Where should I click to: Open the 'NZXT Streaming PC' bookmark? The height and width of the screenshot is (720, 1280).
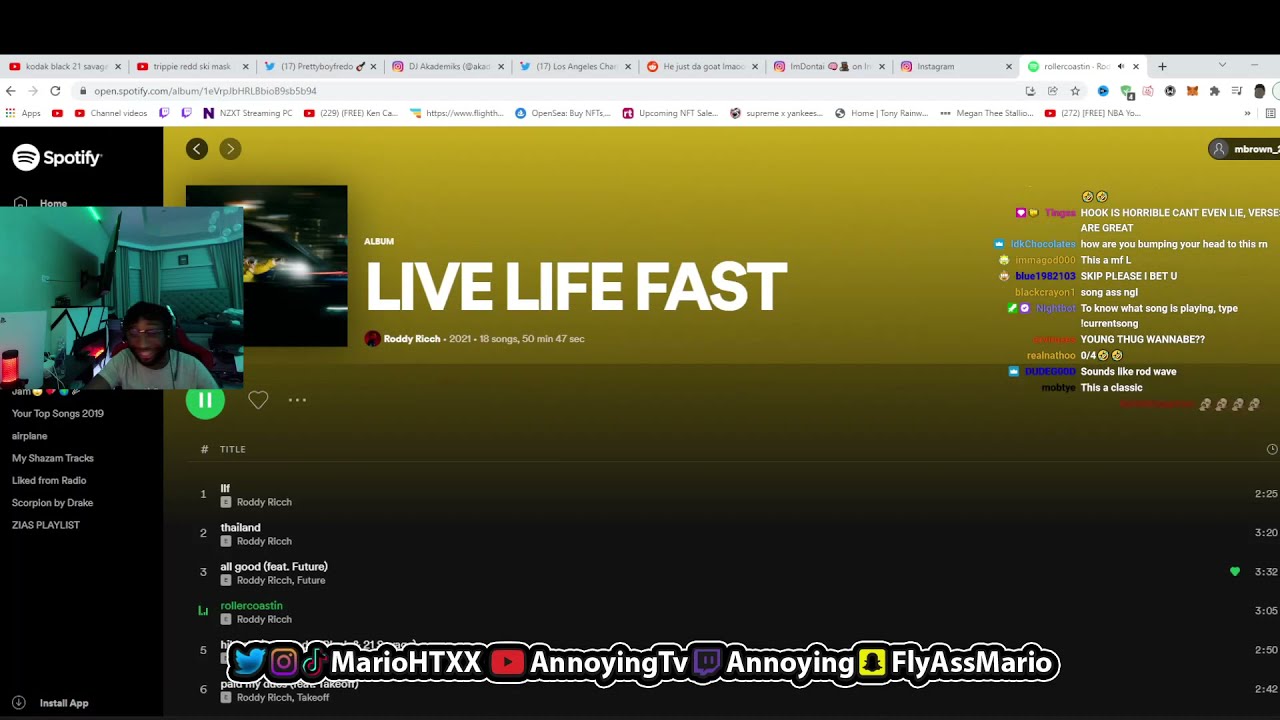coord(248,113)
